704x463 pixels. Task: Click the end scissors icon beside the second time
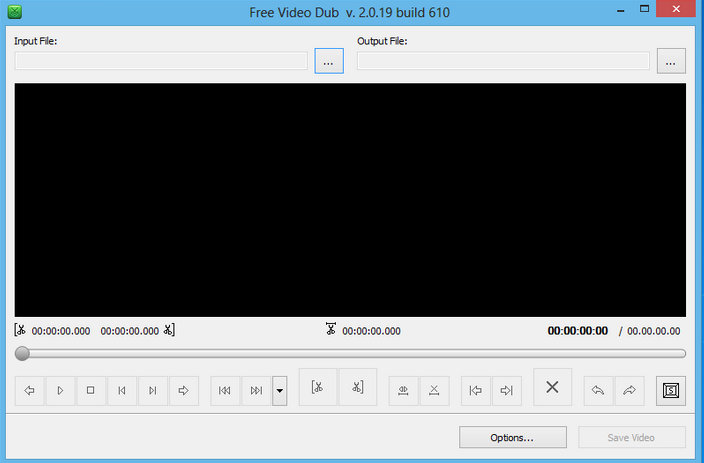tap(169, 330)
